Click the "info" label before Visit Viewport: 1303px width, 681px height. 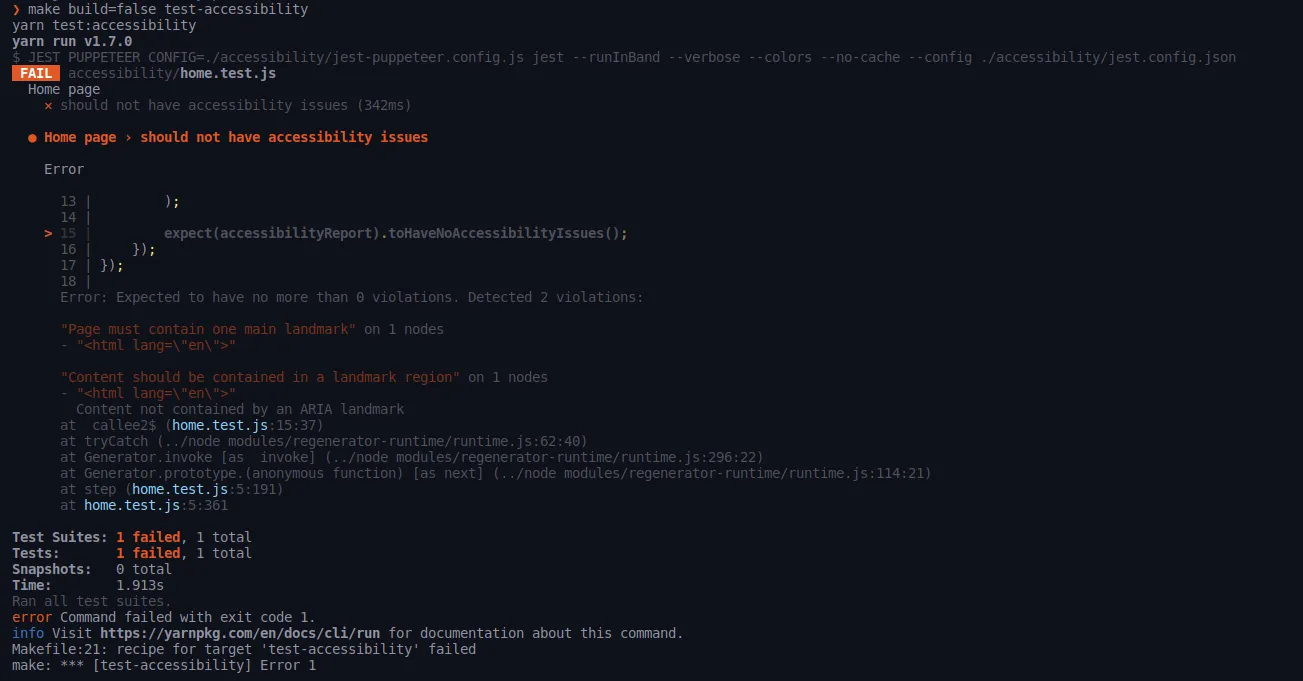click(28, 634)
